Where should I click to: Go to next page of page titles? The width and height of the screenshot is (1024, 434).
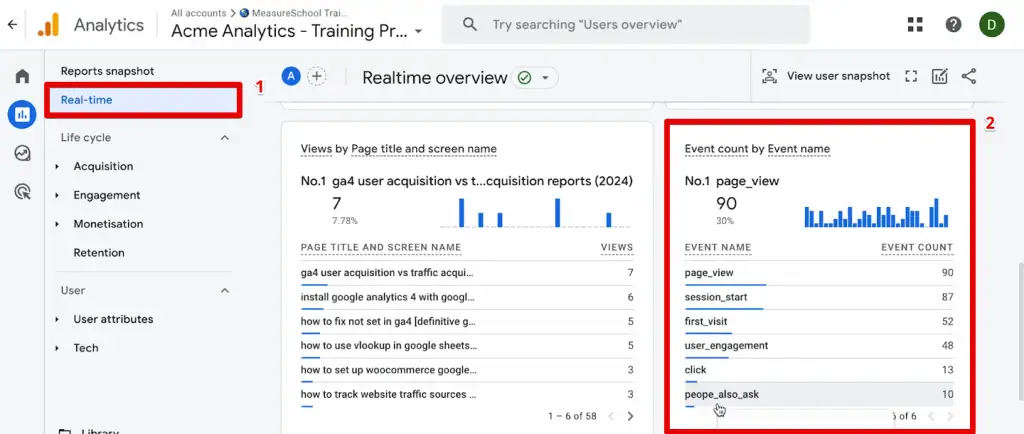[630, 416]
